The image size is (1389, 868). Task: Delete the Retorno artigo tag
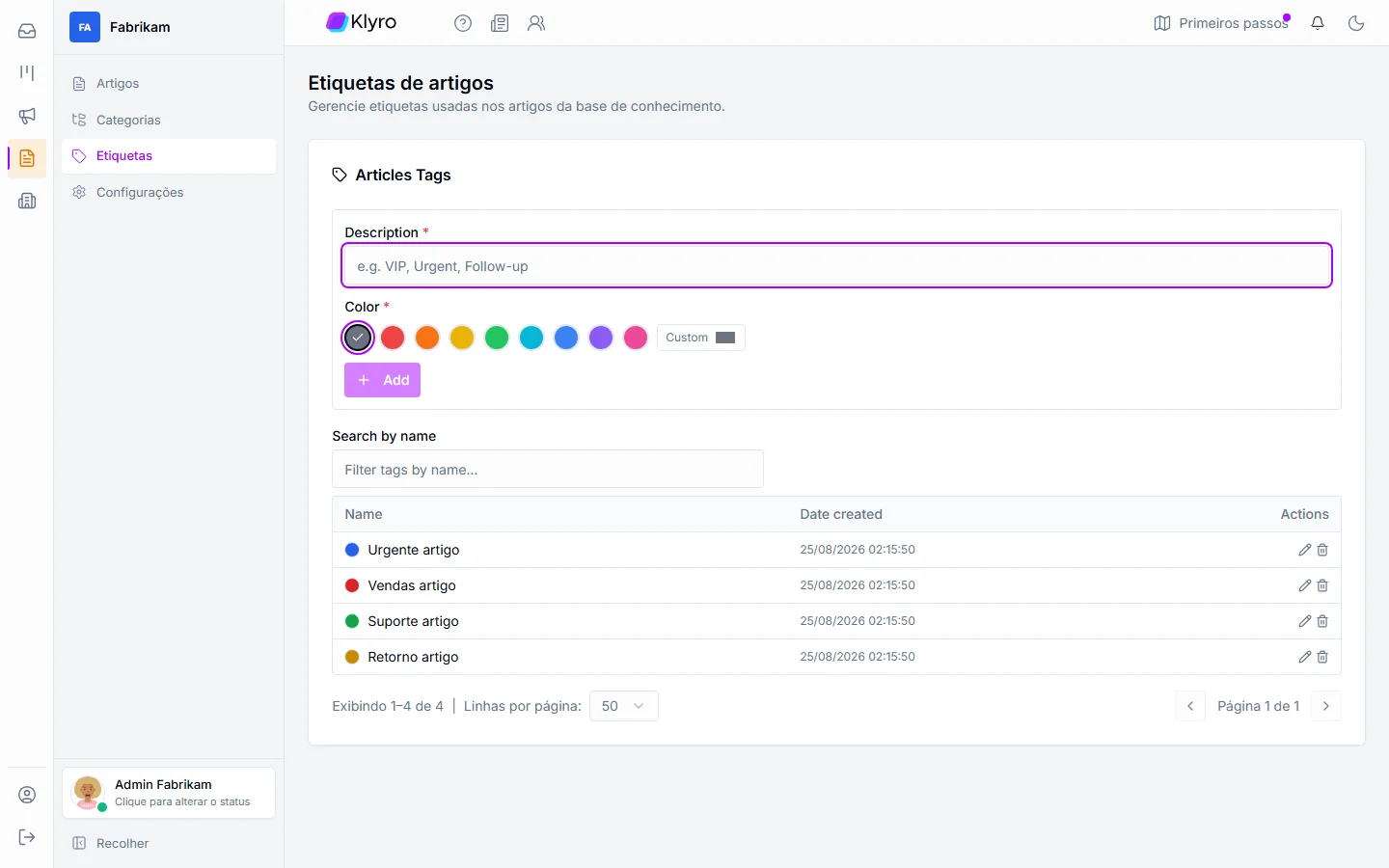coord(1322,657)
